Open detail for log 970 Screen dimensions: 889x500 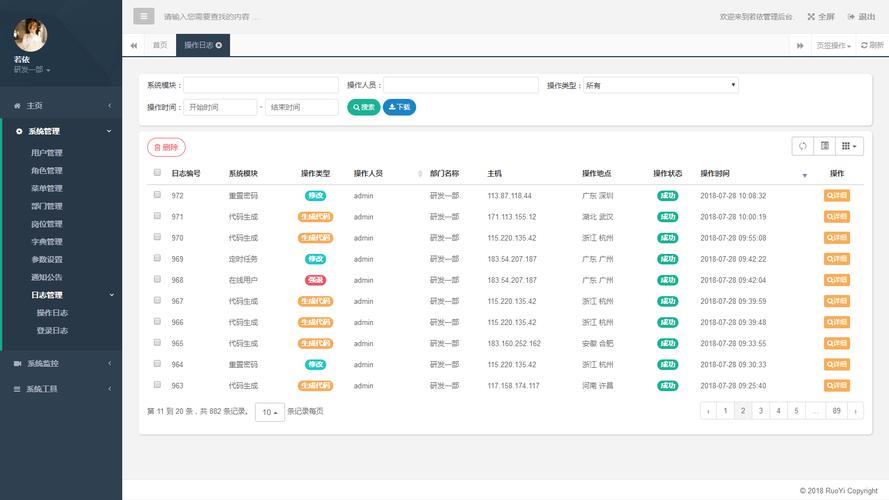tap(836, 238)
